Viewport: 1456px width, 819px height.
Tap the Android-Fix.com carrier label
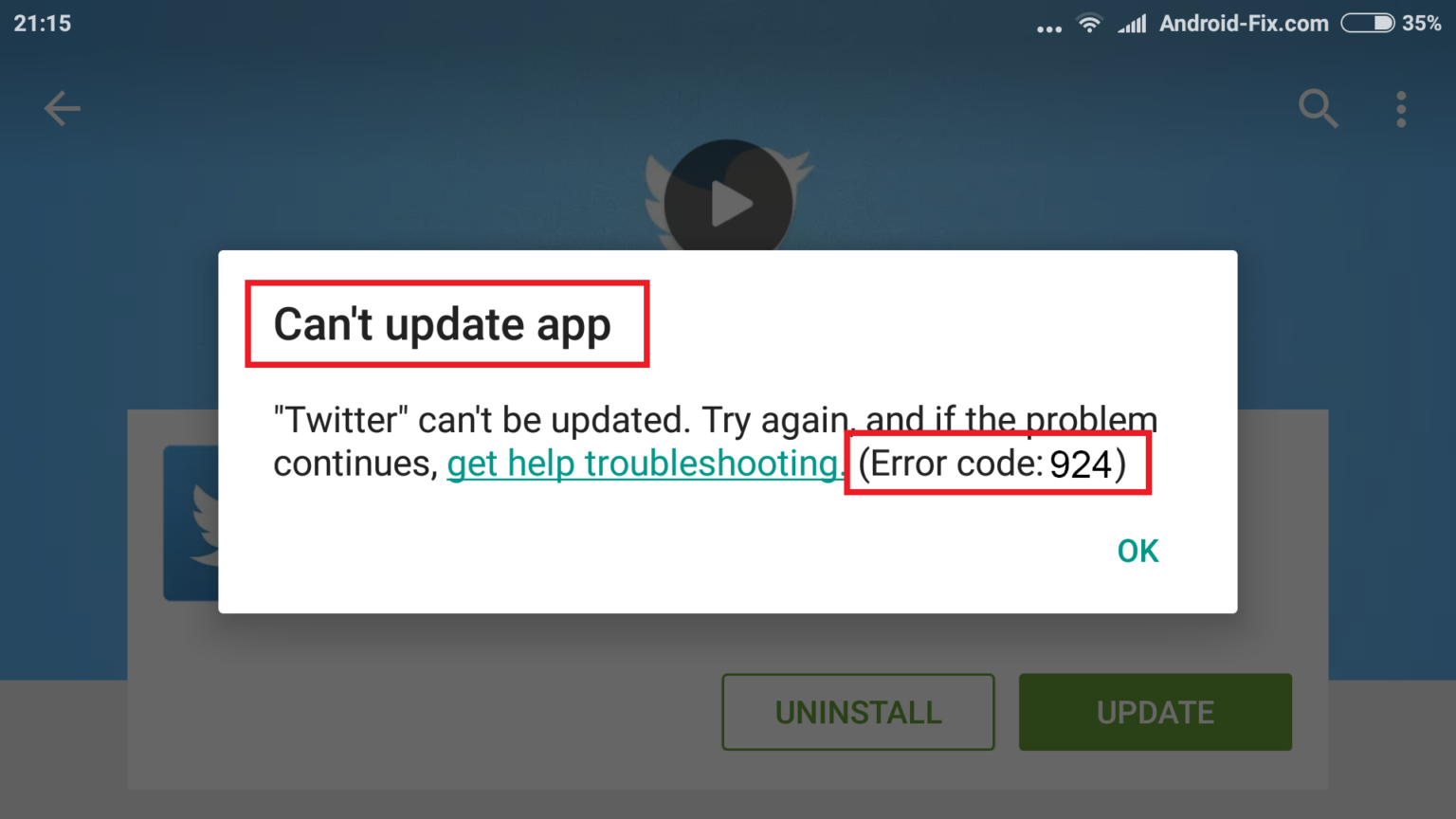point(1244,24)
